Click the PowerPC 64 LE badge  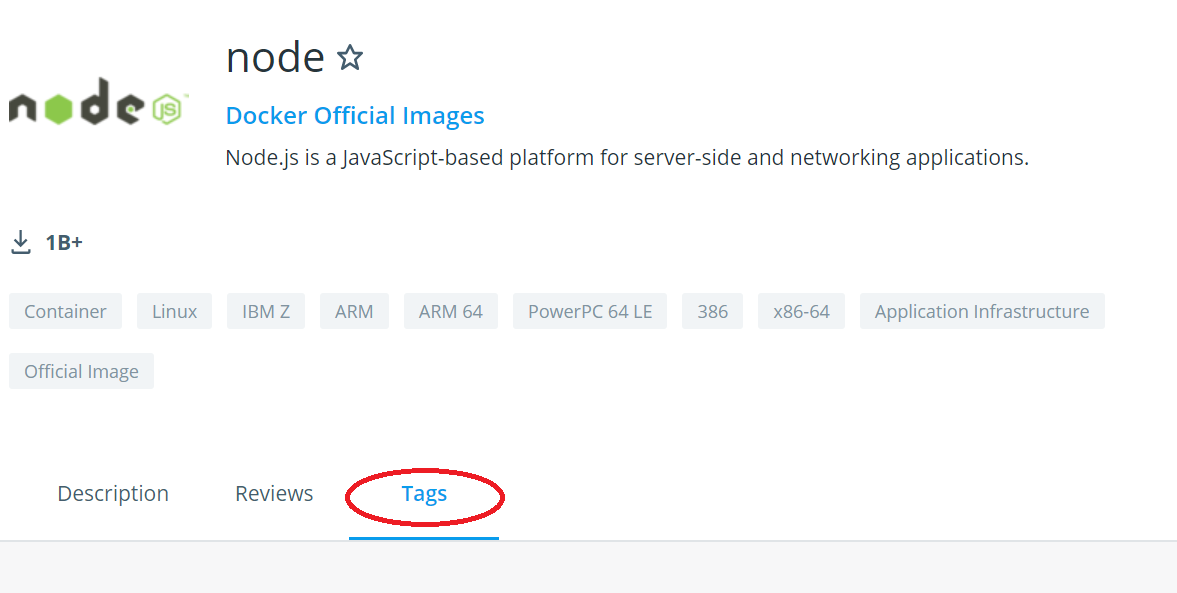[x=589, y=311]
